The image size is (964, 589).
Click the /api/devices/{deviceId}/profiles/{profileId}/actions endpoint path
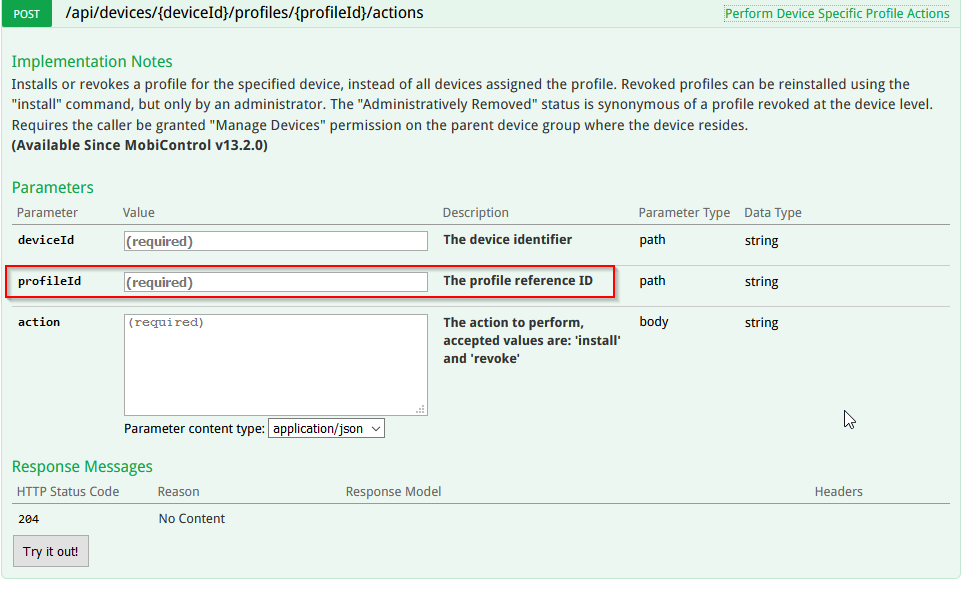(x=244, y=13)
